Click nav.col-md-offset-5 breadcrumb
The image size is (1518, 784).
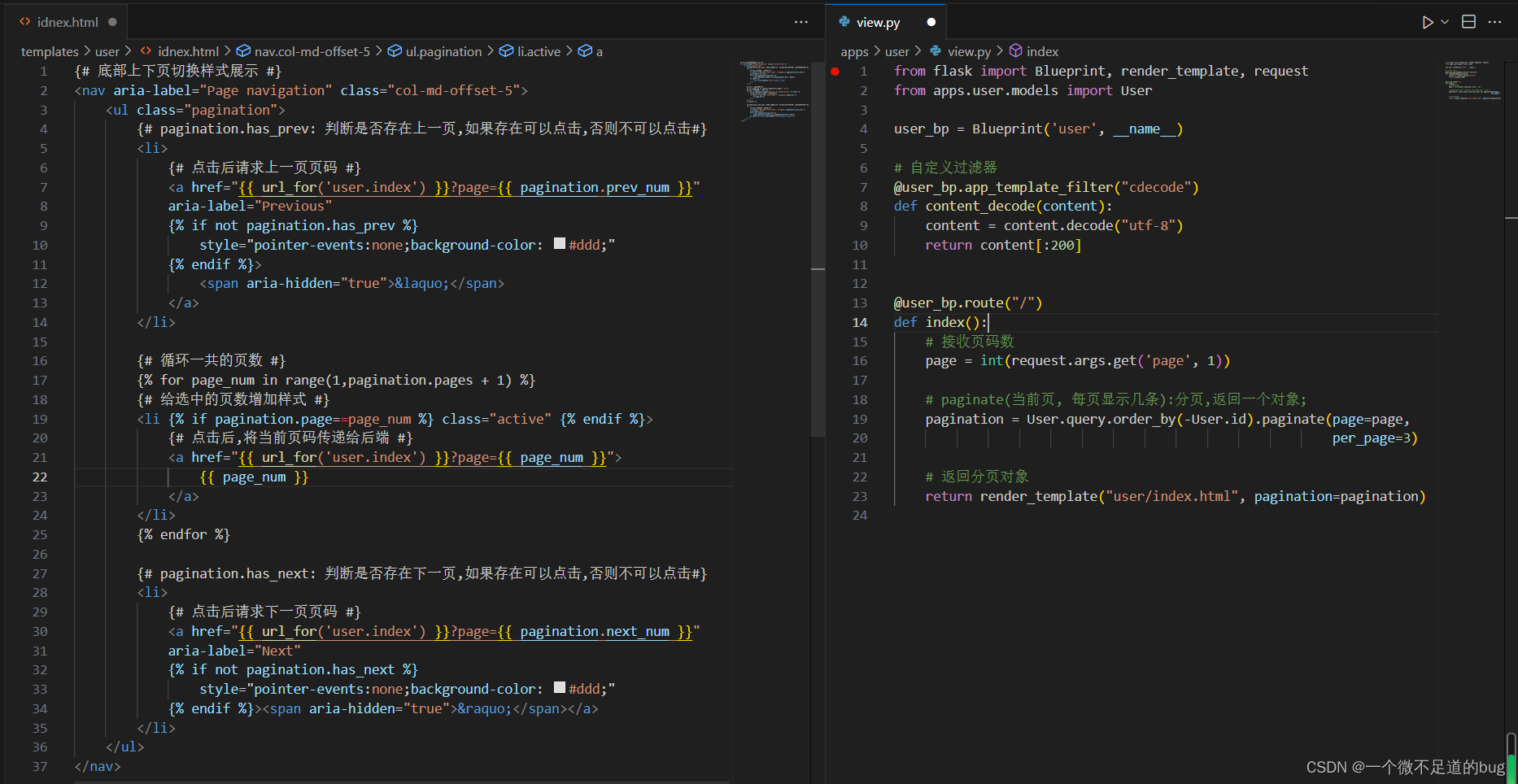tap(312, 51)
